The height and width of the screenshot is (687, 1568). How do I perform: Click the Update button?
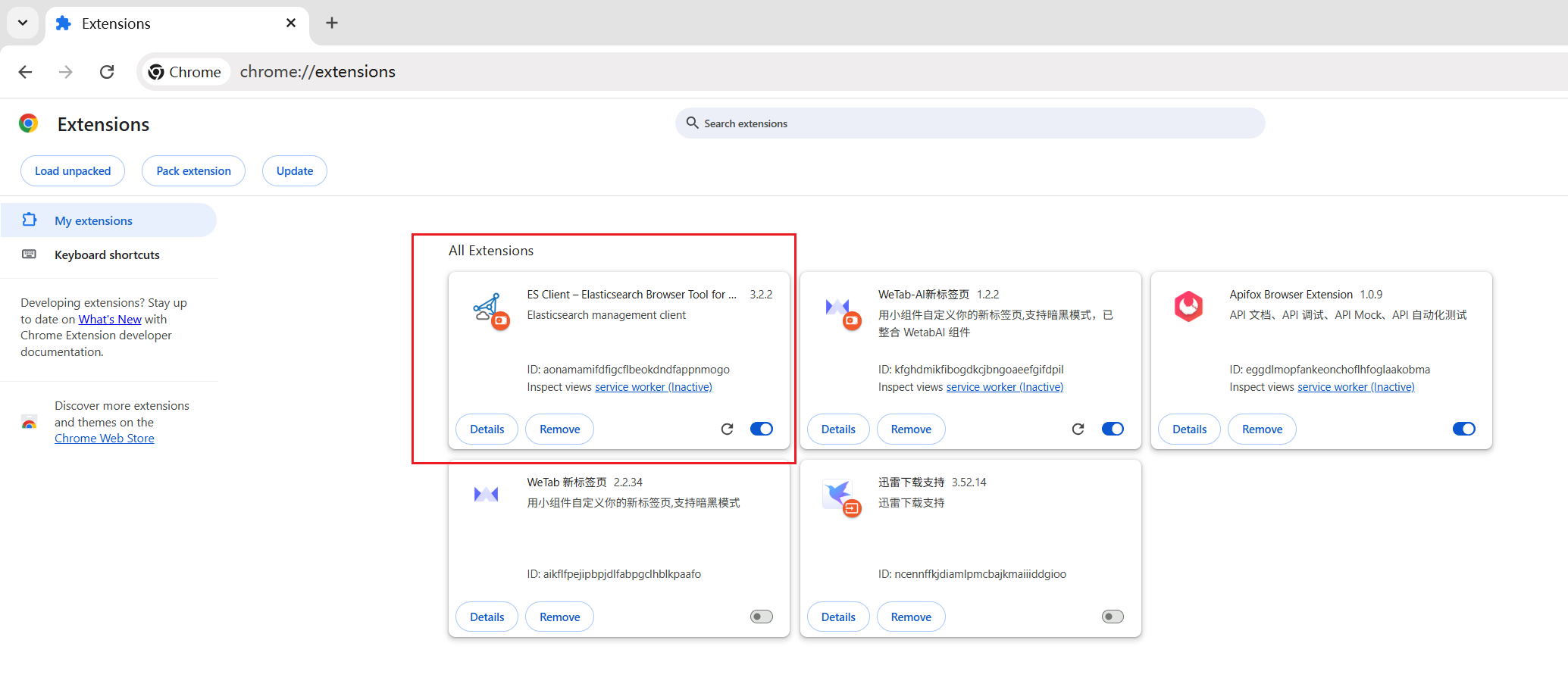click(295, 171)
